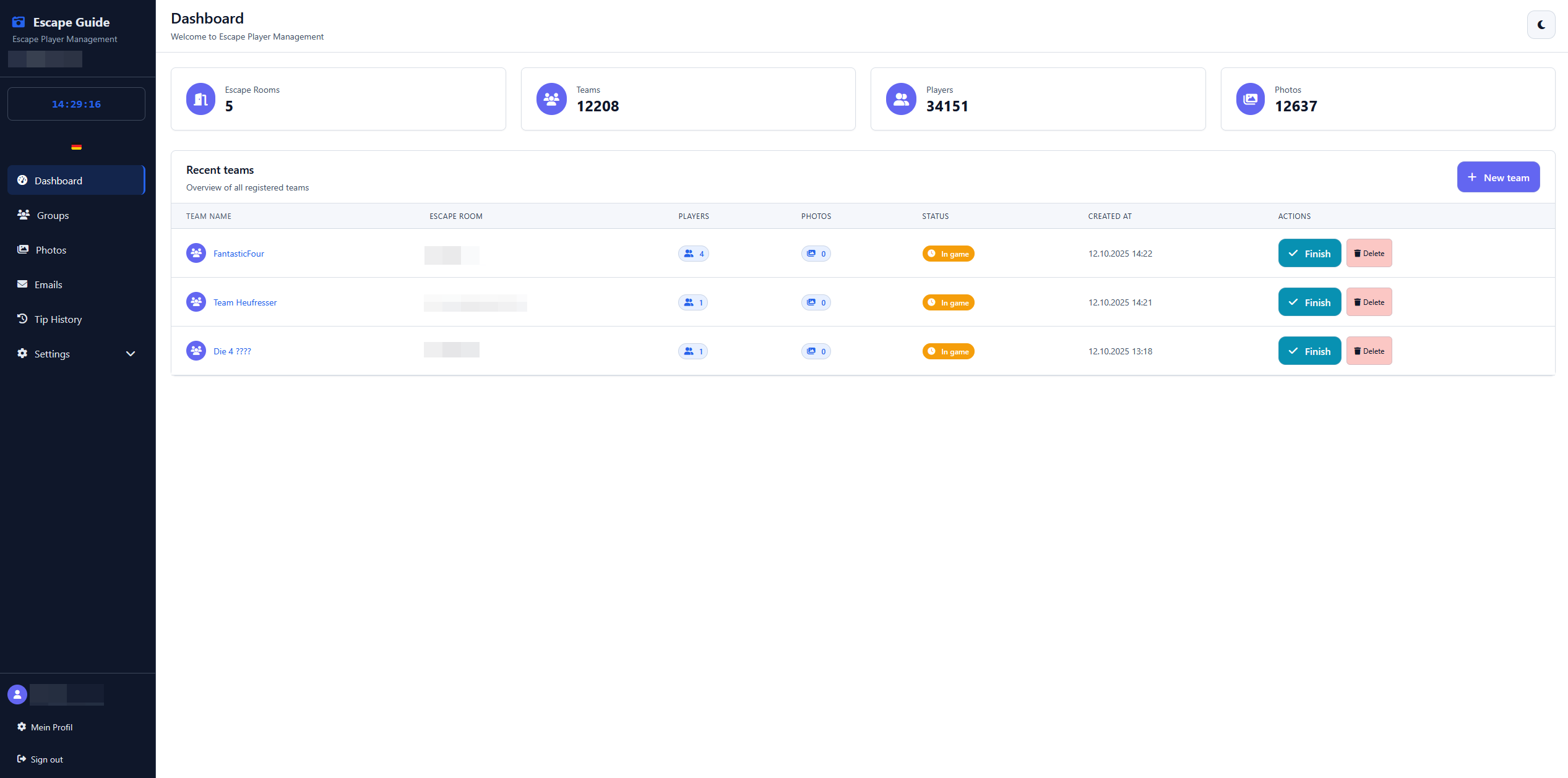Open Mein Profil at the bottom
The image size is (1568, 778).
[x=51, y=727]
